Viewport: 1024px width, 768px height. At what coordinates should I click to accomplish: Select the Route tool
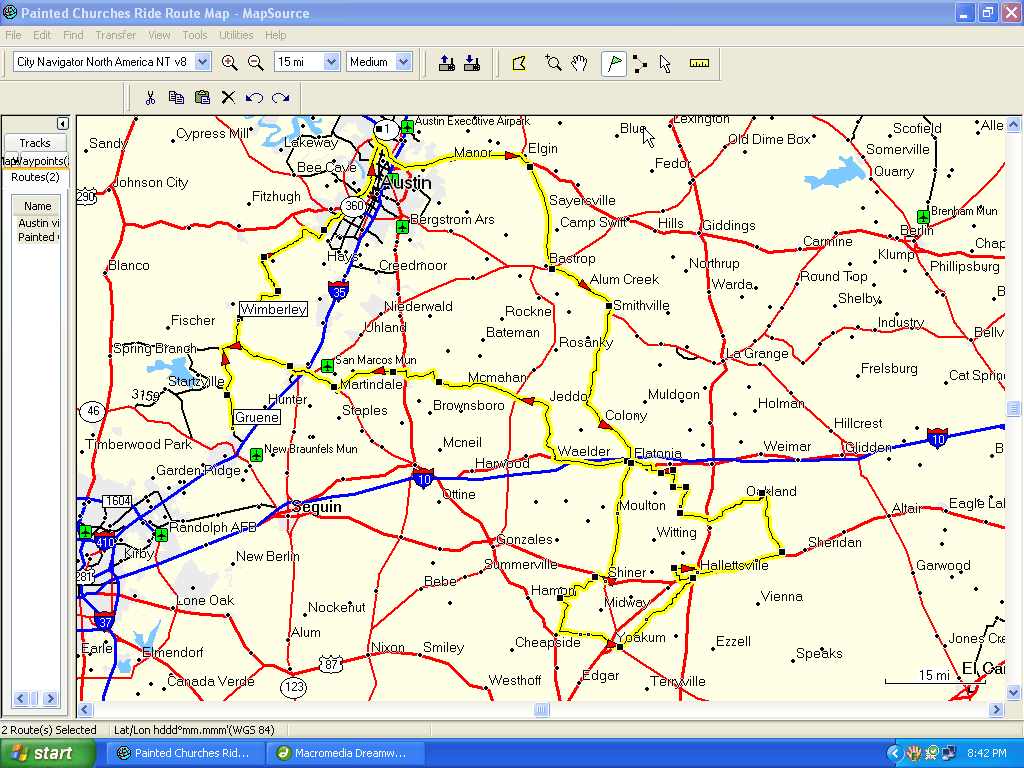(640, 63)
